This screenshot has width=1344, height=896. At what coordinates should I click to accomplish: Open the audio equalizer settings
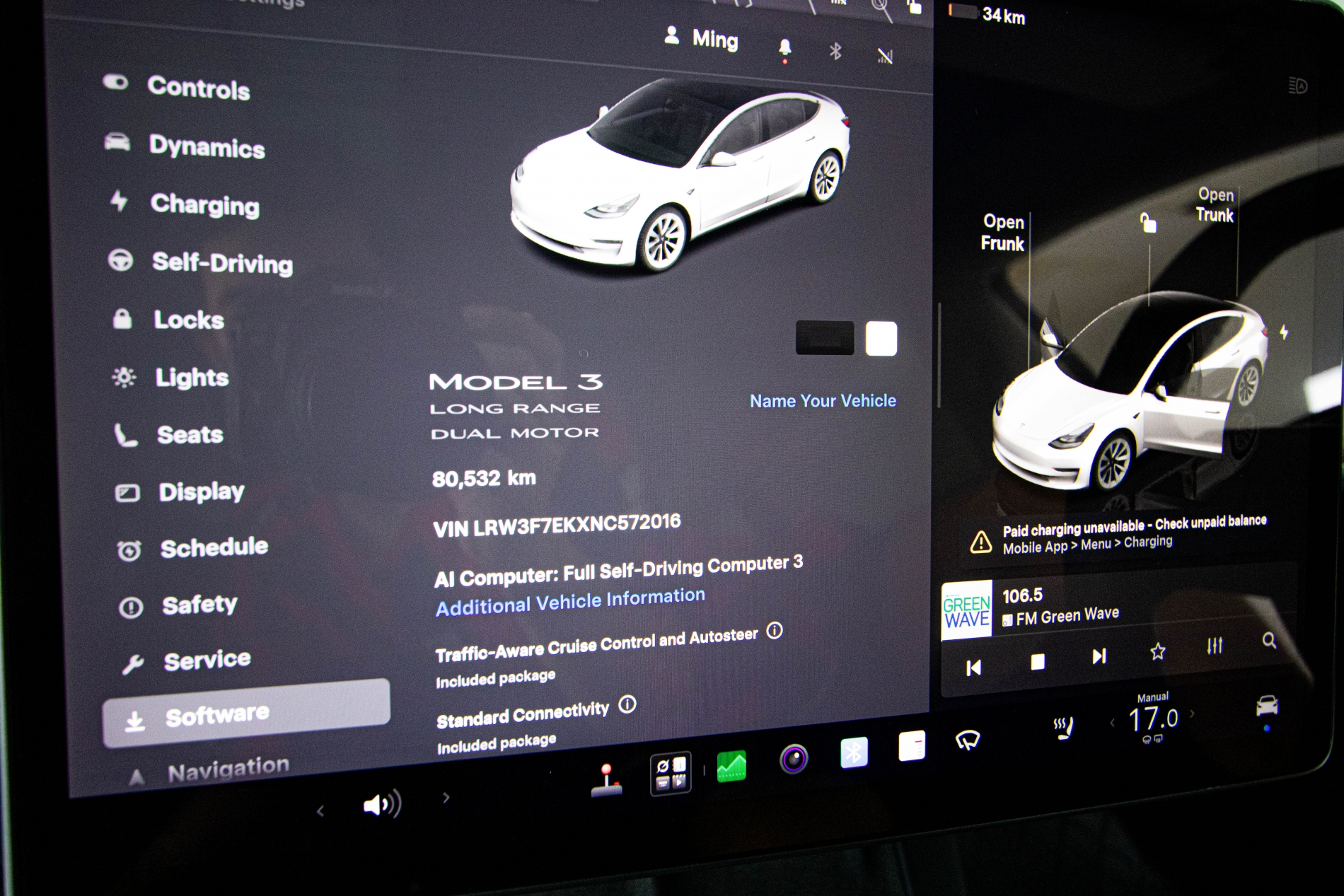1215,646
